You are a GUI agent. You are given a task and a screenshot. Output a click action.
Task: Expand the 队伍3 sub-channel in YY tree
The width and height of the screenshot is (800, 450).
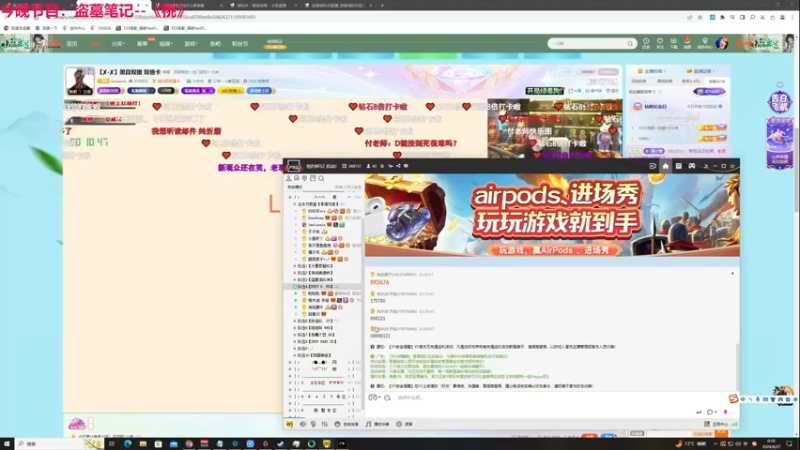click(x=294, y=280)
